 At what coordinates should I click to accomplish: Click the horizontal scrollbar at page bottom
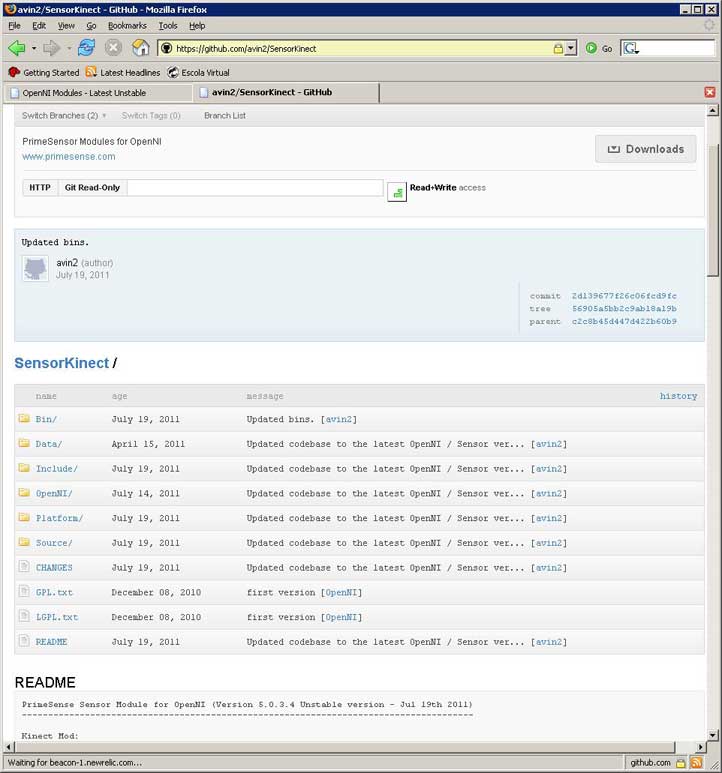pyautogui.click(x=344, y=747)
